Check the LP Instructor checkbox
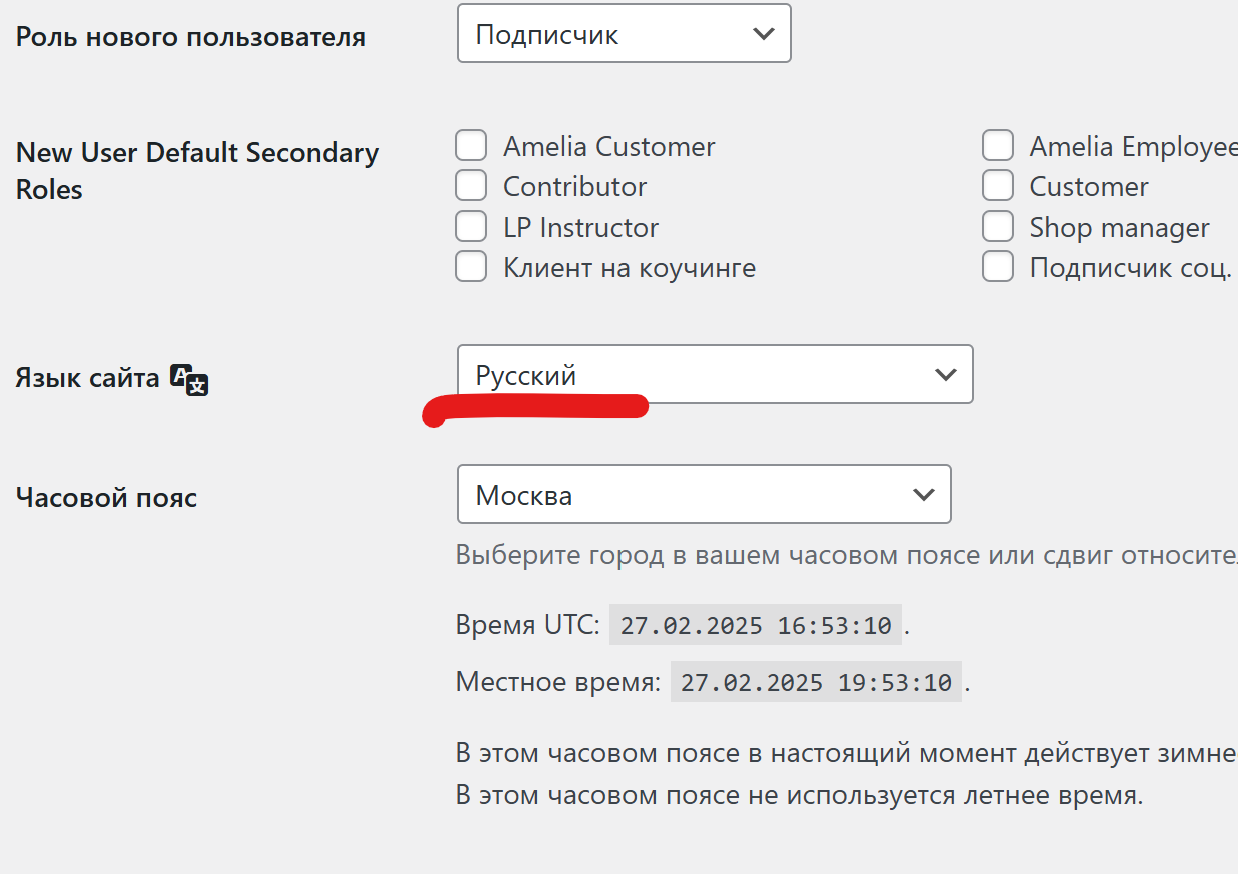 [471, 227]
